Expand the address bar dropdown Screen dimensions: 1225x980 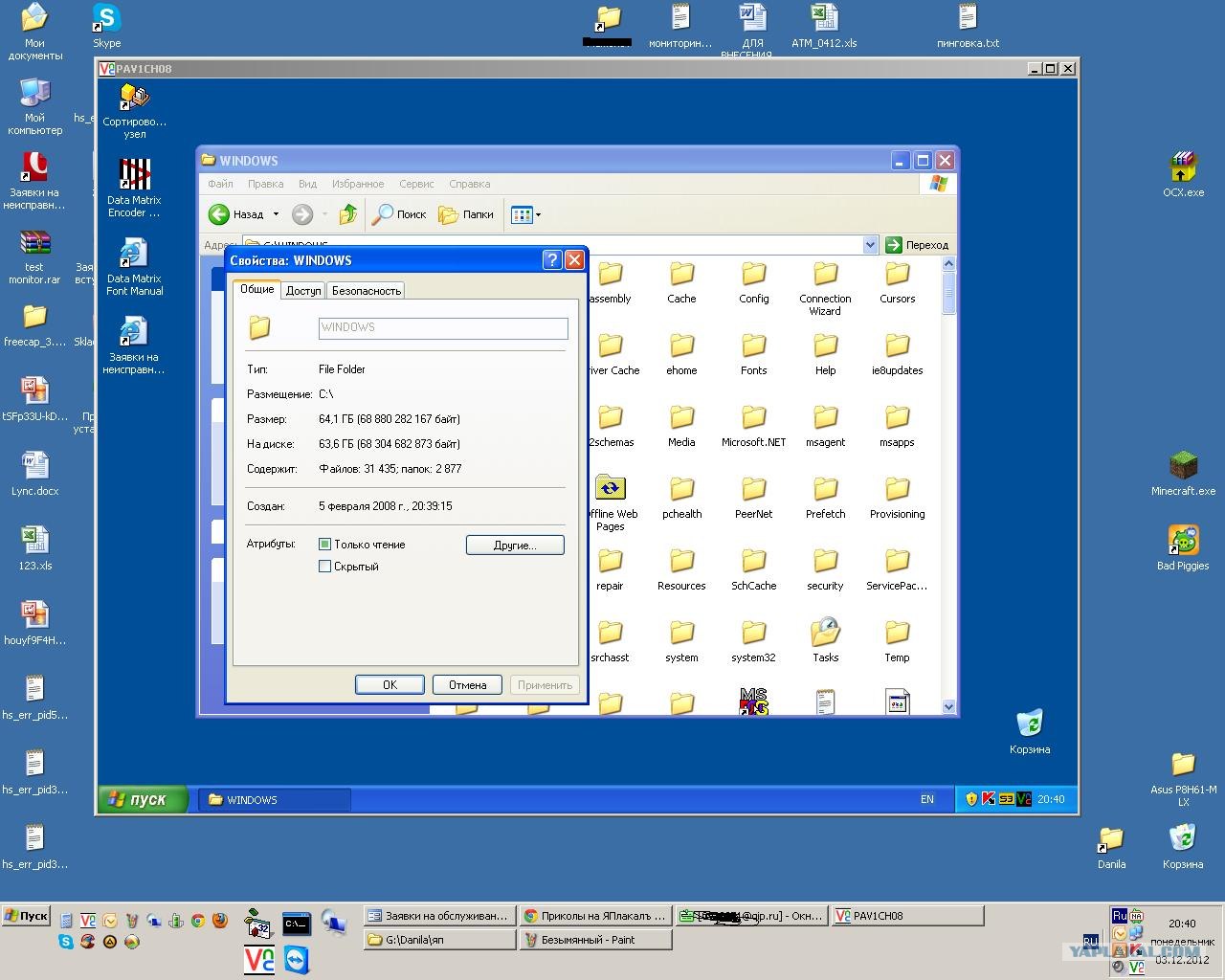[x=869, y=245]
